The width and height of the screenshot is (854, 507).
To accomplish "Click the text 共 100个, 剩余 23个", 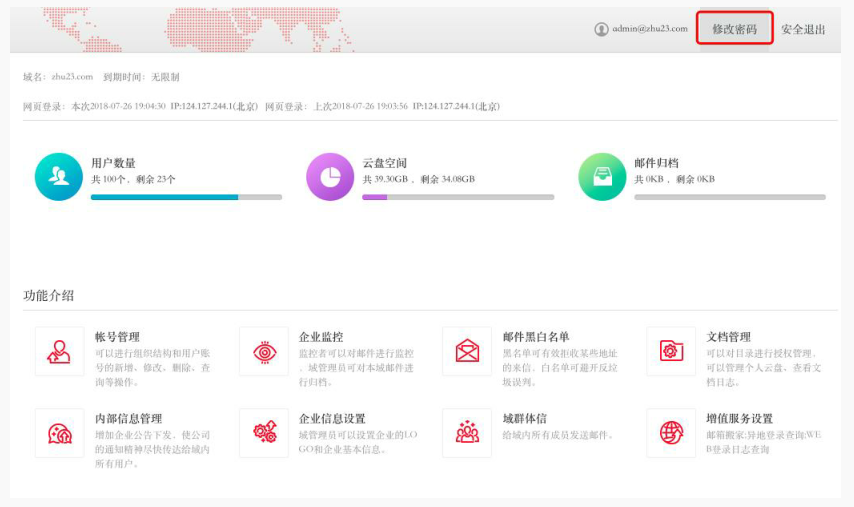I will (x=133, y=179).
